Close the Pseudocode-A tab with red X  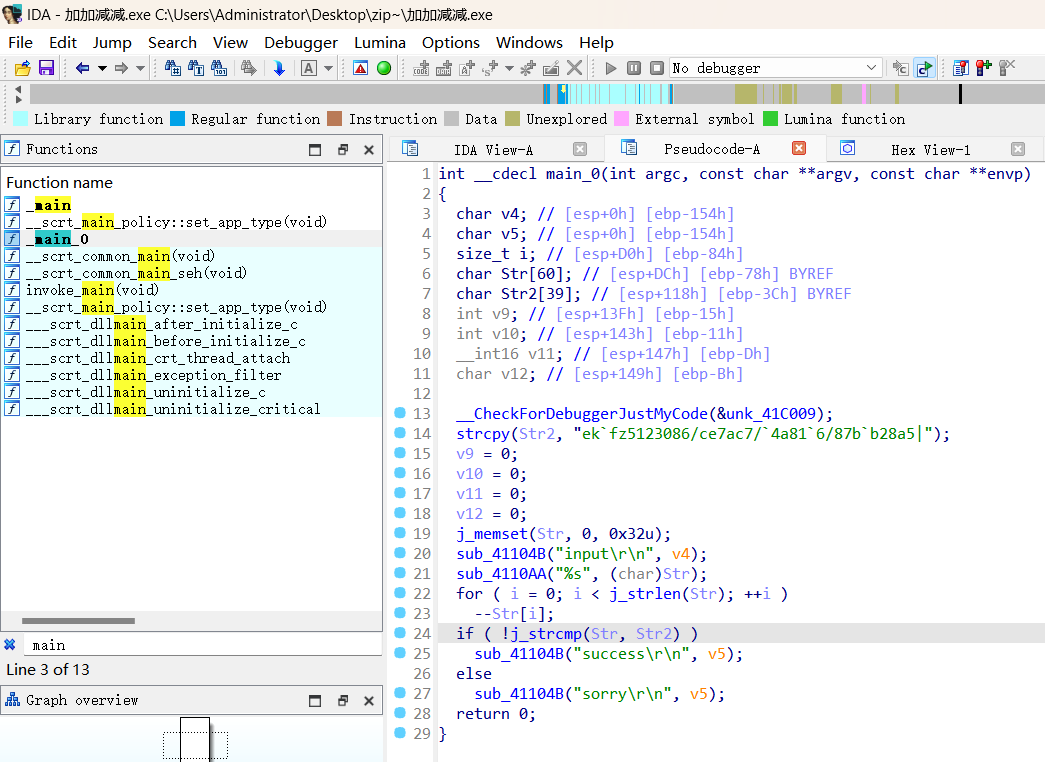799,149
